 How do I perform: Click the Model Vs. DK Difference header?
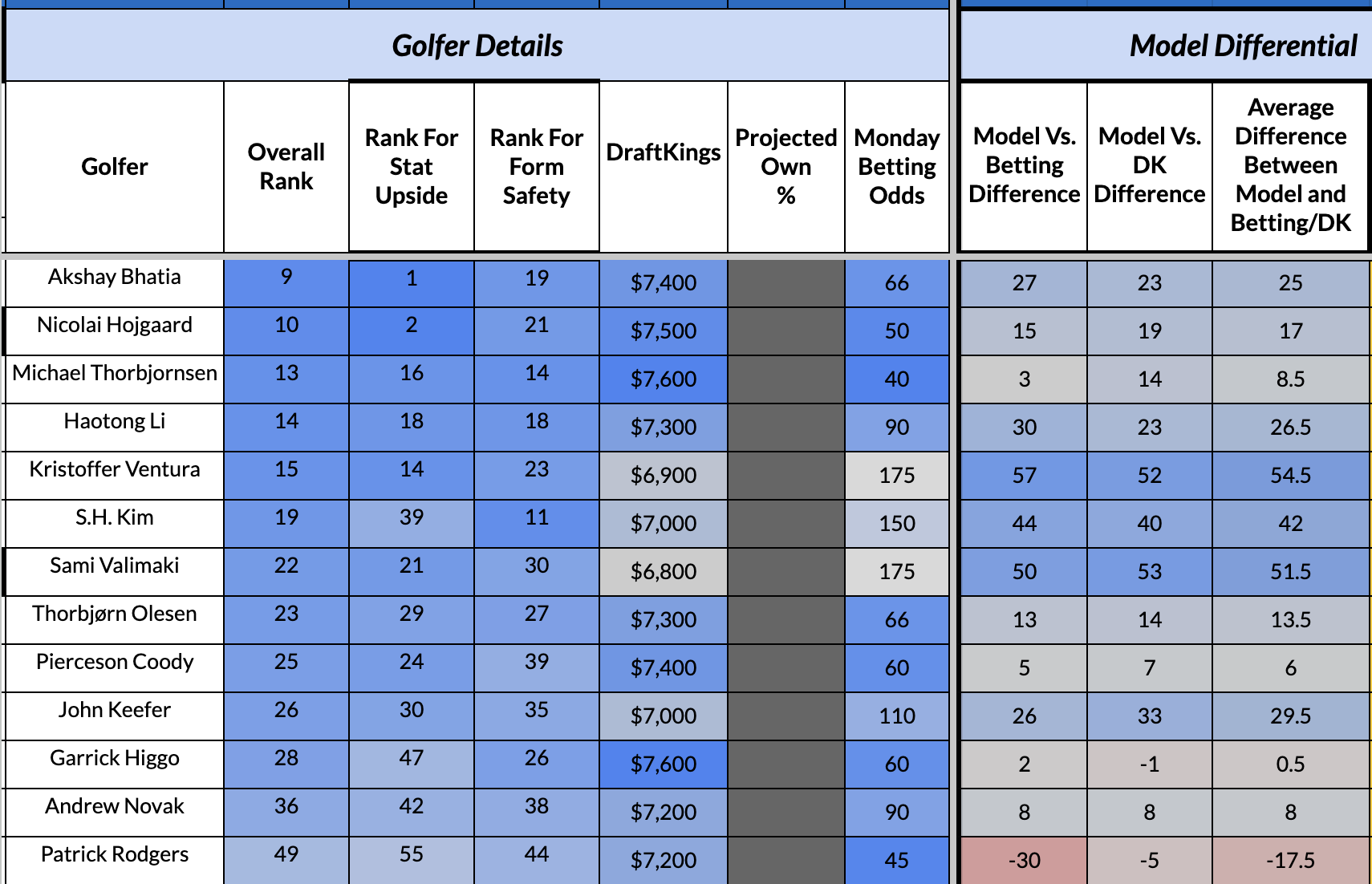click(x=1149, y=165)
